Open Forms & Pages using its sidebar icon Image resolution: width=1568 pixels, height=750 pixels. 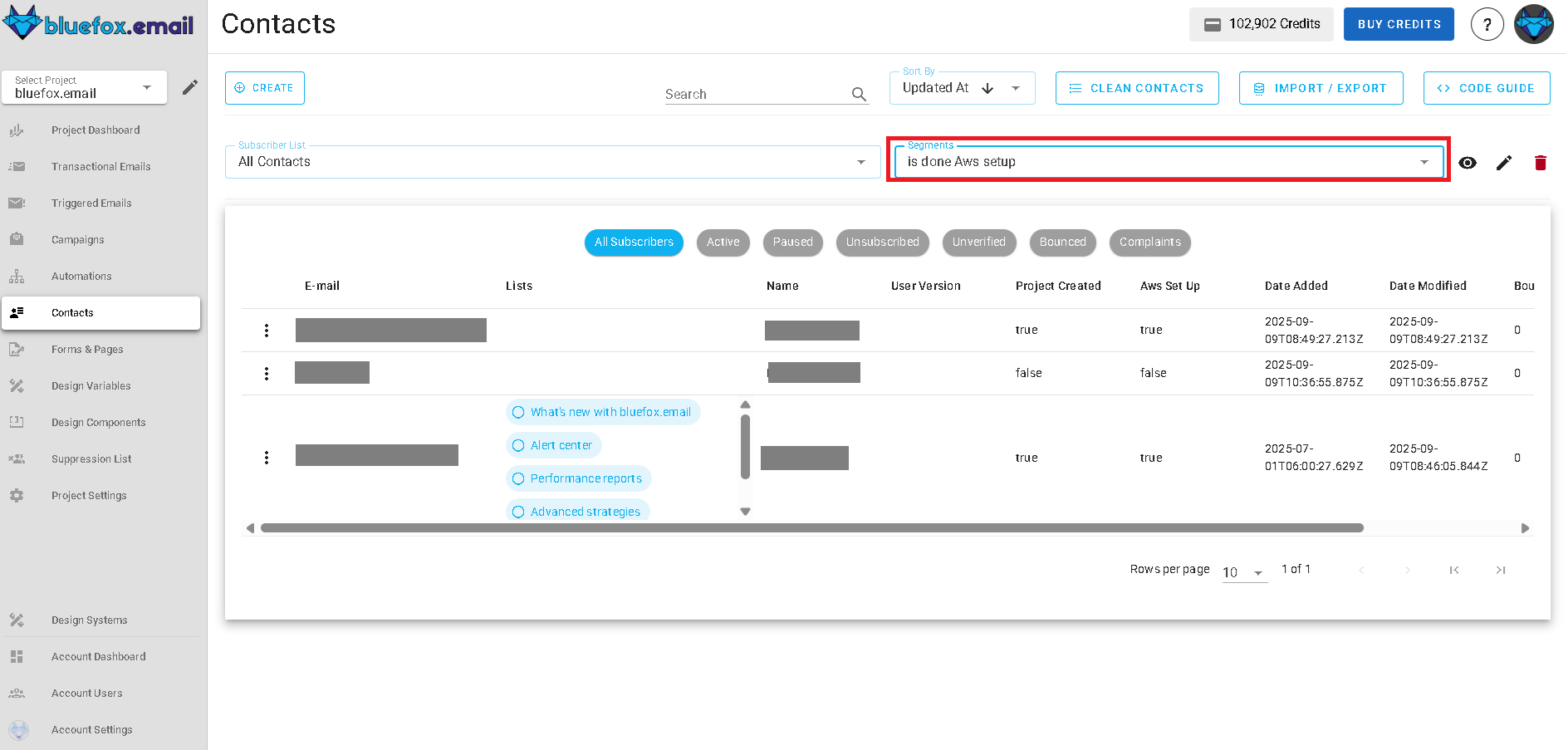(x=17, y=349)
